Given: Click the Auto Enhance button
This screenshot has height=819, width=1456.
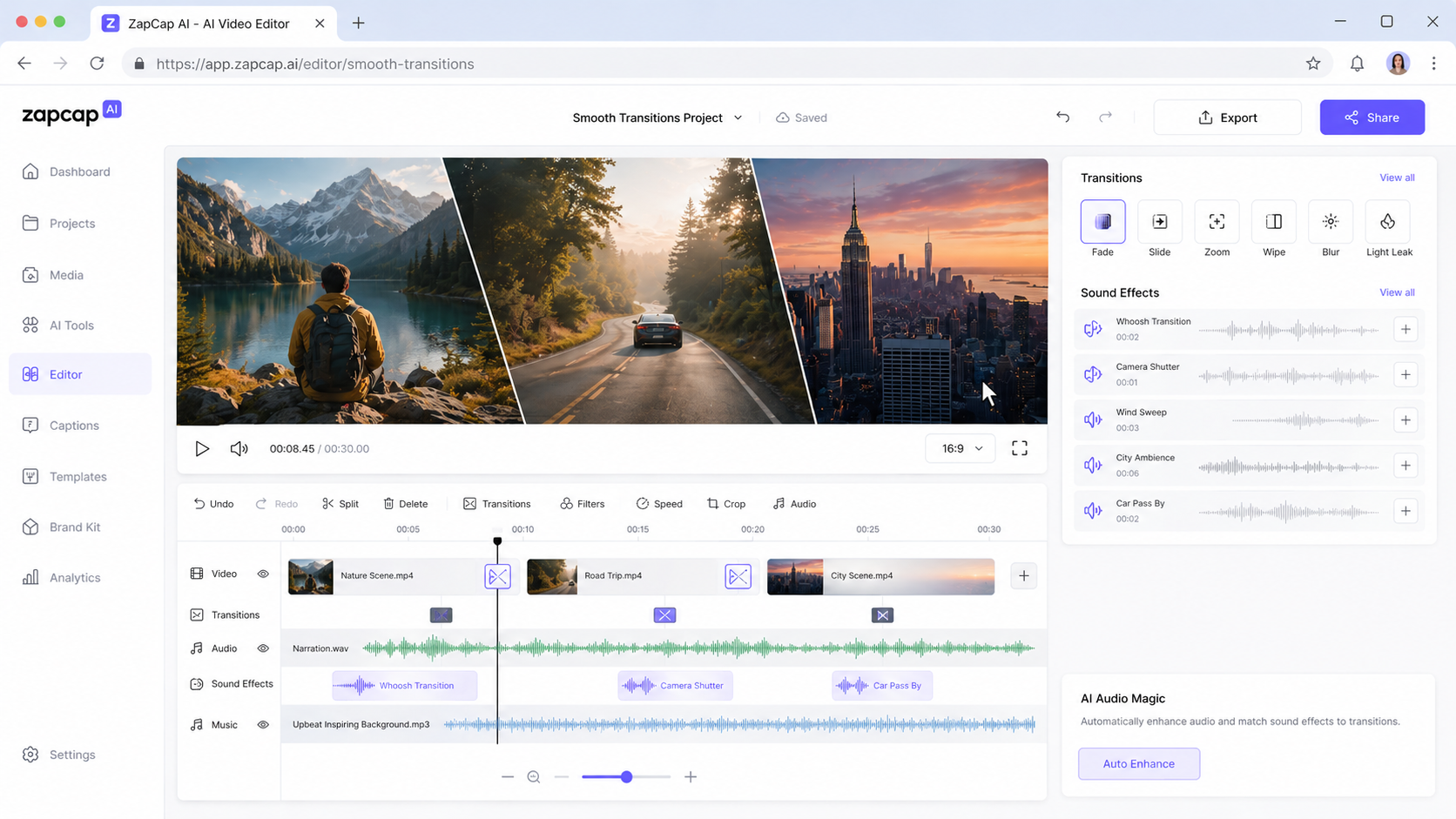Looking at the screenshot, I should point(1139,763).
